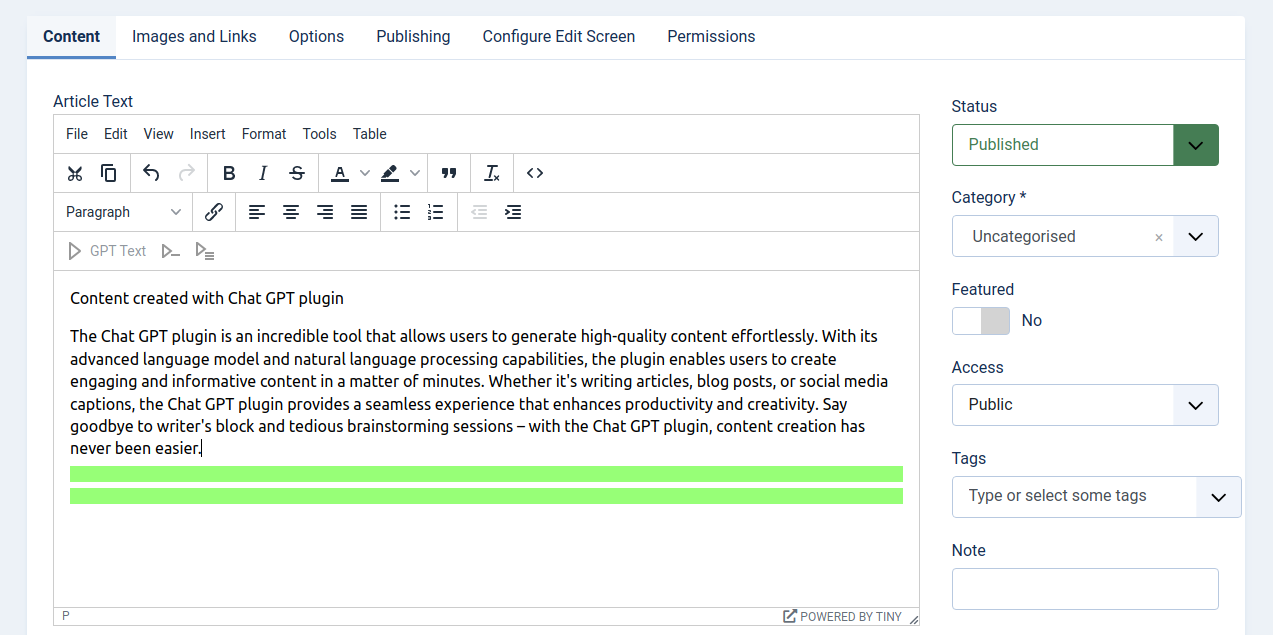Open the text color picker arrow
This screenshot has width=1273, height=635.
pyautogui.click(x=365, y=173)
